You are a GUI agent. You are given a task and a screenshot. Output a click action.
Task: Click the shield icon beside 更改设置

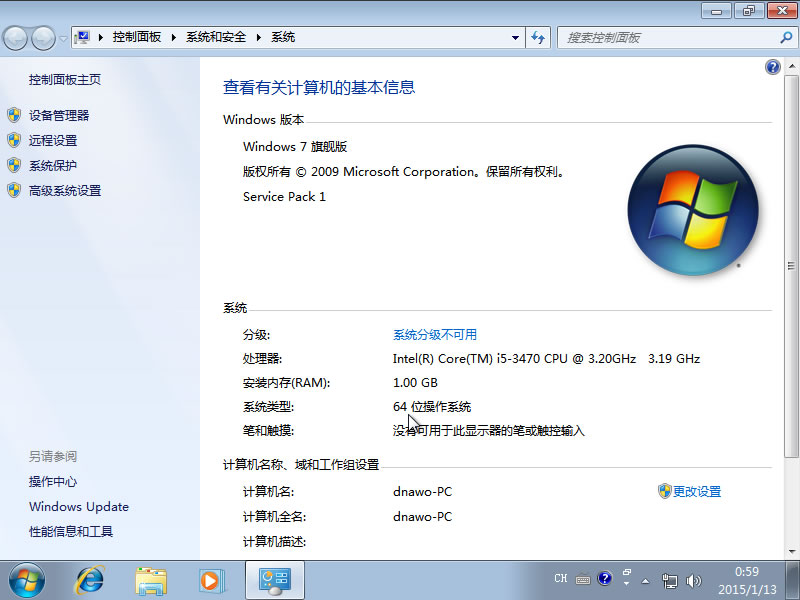coord(664,491)
